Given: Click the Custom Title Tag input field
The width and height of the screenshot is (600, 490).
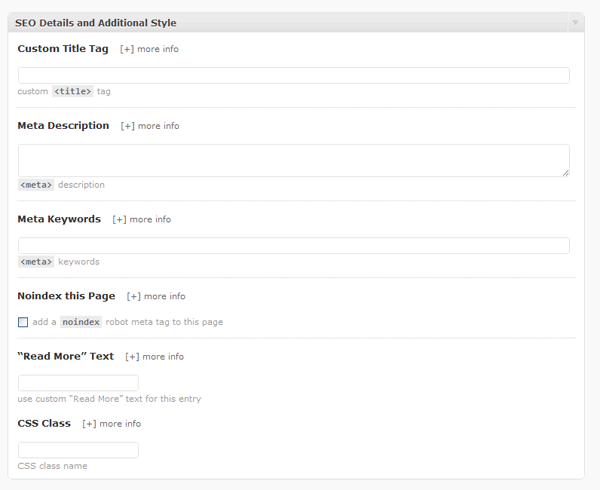Looking at the screenshot, I should (x=293, y=75).
